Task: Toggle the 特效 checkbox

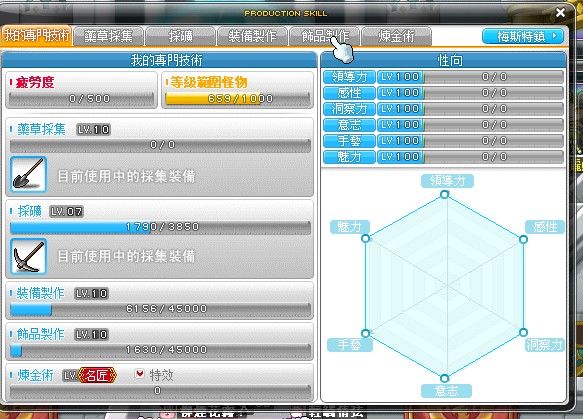Action: tap(140, 374)
